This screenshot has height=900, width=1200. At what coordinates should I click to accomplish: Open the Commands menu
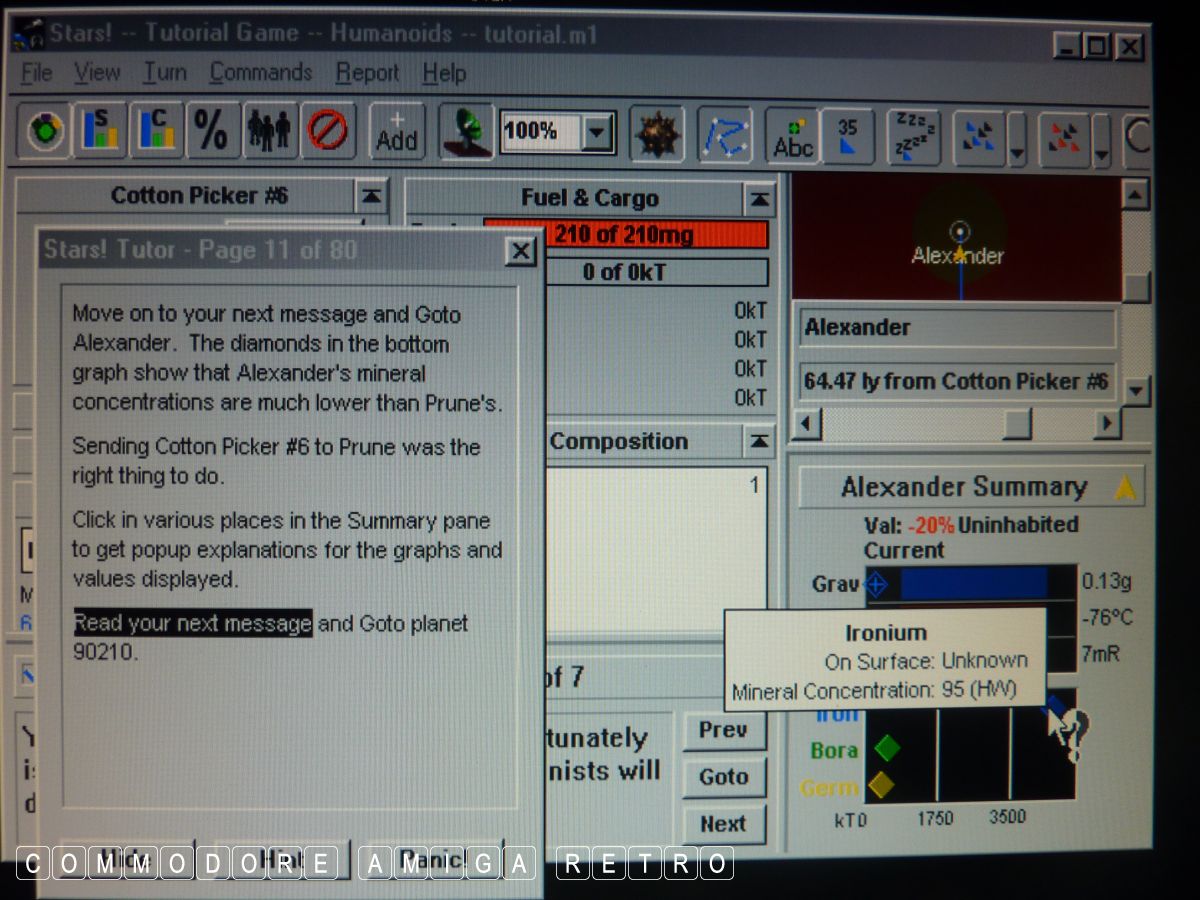coord(261,73)
